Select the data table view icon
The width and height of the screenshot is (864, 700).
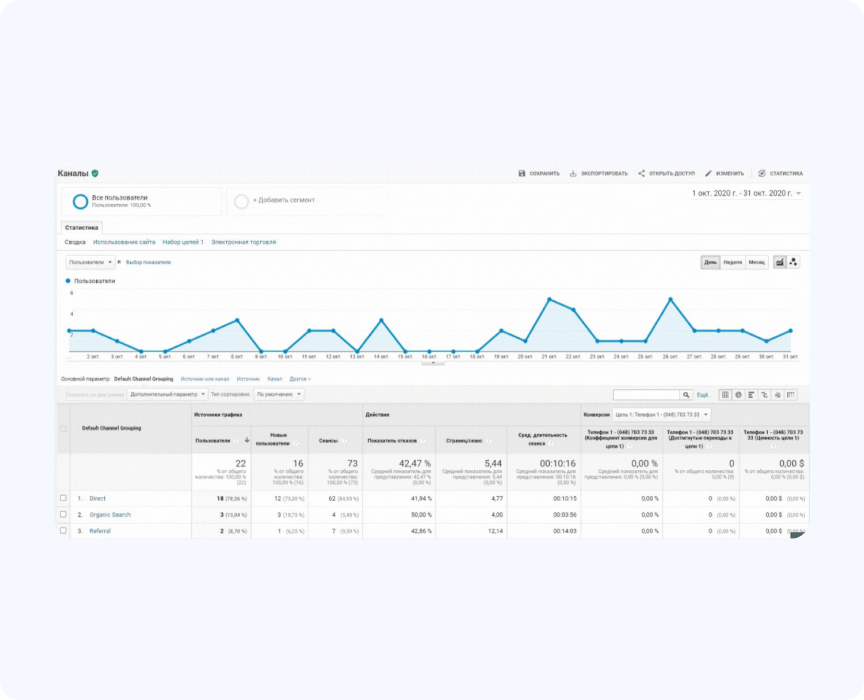(725, 395)
